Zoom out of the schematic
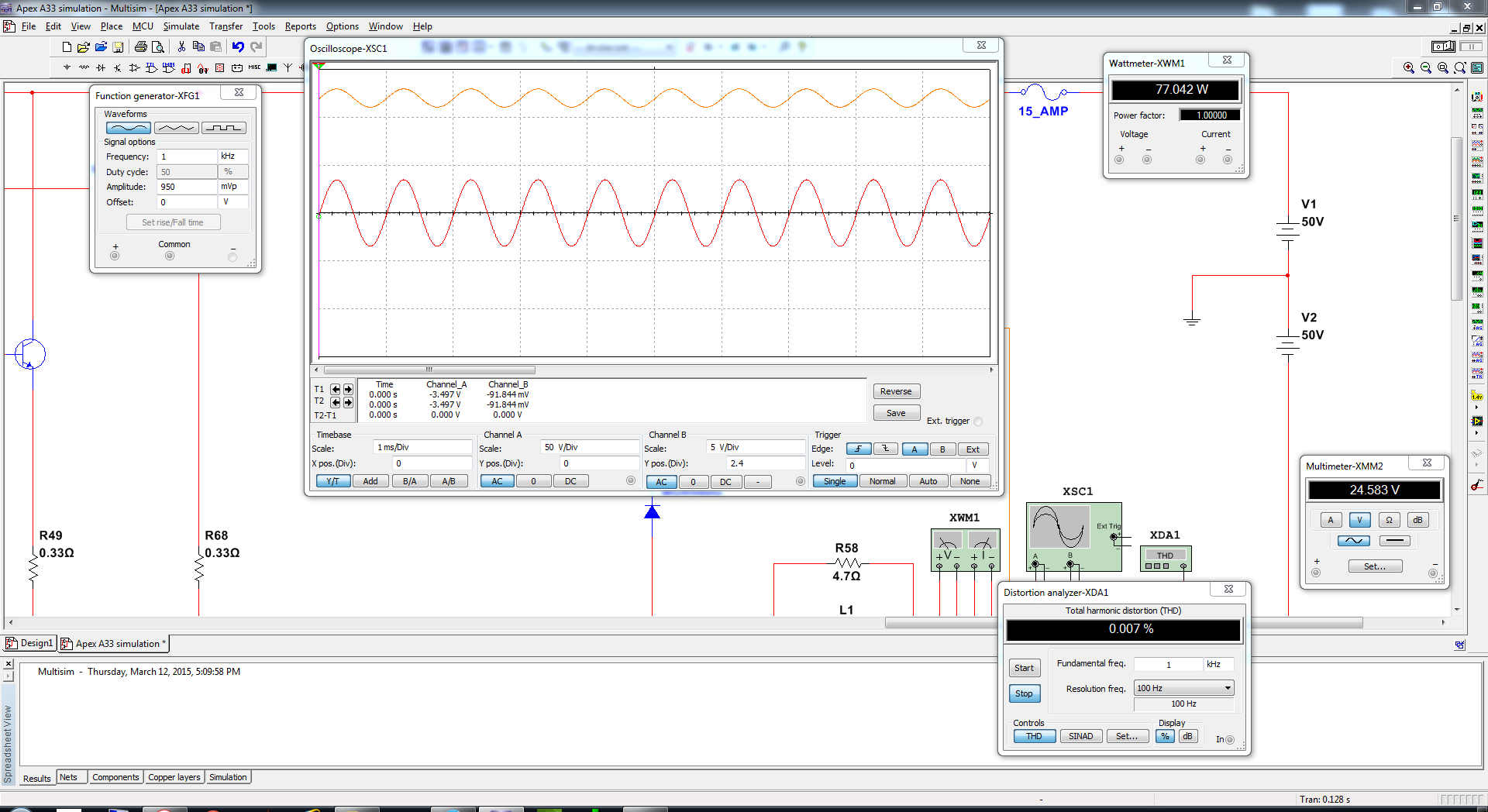This screenshot has width=1488, height=812. click(1426, 68)
